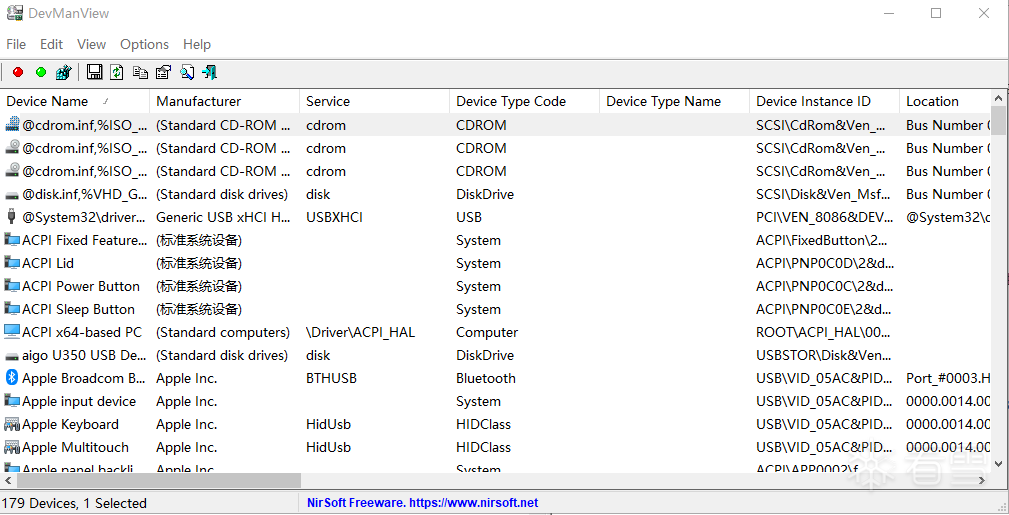The height and width of the screenshot is (515, 1009).
Task: Open the File menu
Action: pyautogui.click(x=16, y=44)
